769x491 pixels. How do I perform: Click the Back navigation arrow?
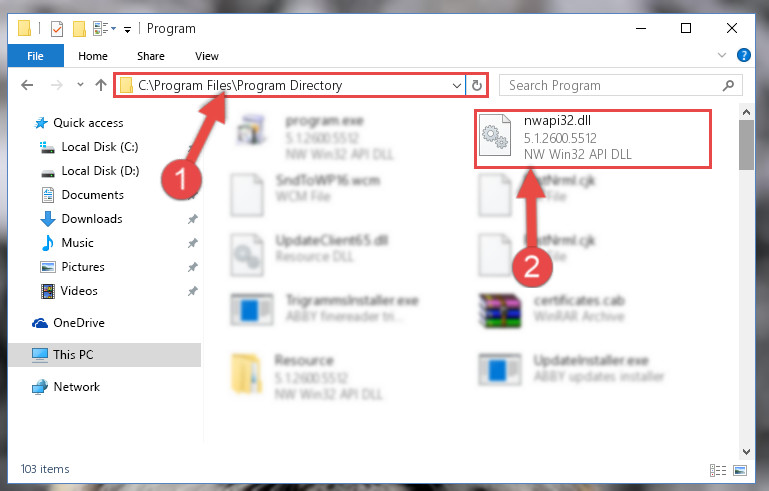(x=27, y=85)
